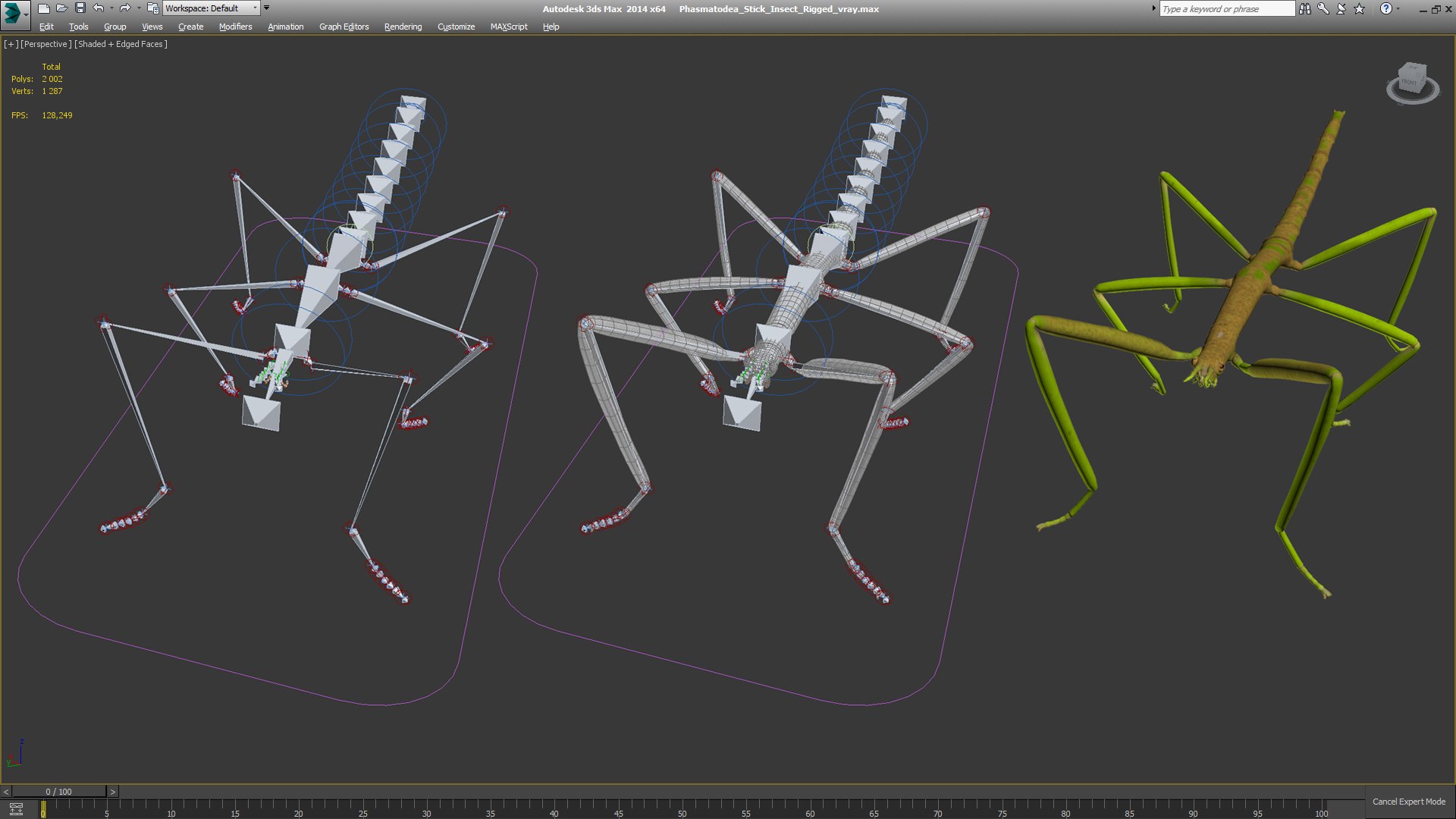Click the Key Mode toggle icon near timeline
Viewport: 1456px width, 819px height.
point(16,808)
